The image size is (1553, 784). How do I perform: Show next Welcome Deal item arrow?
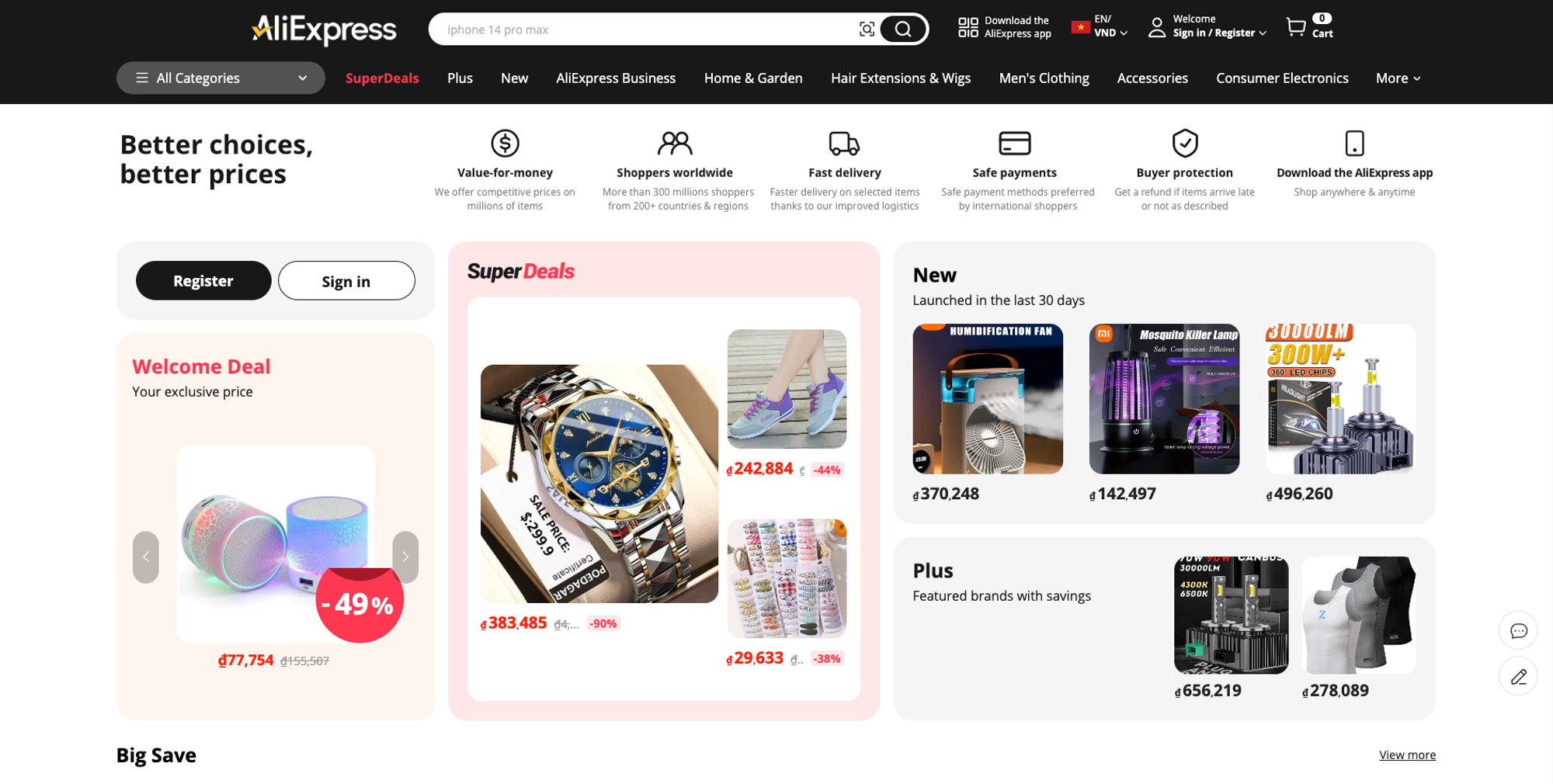pyautogui.click(x=405, y=557)
